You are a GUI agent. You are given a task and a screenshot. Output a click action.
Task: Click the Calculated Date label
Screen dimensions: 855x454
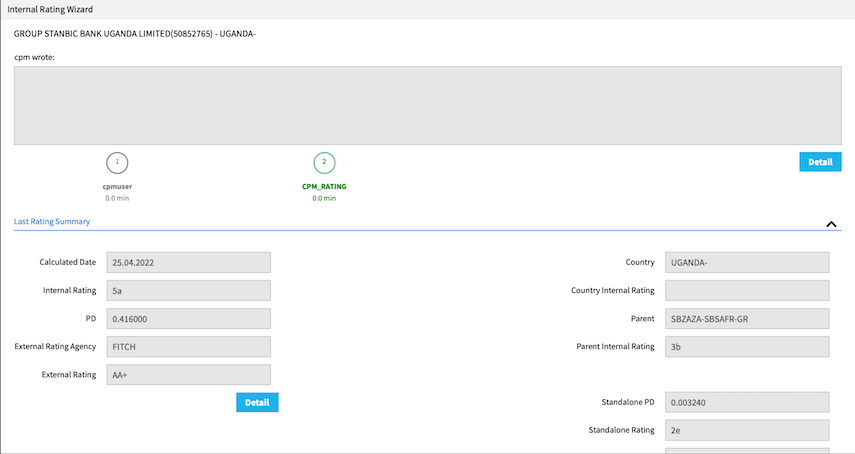[x=68, y=262]
